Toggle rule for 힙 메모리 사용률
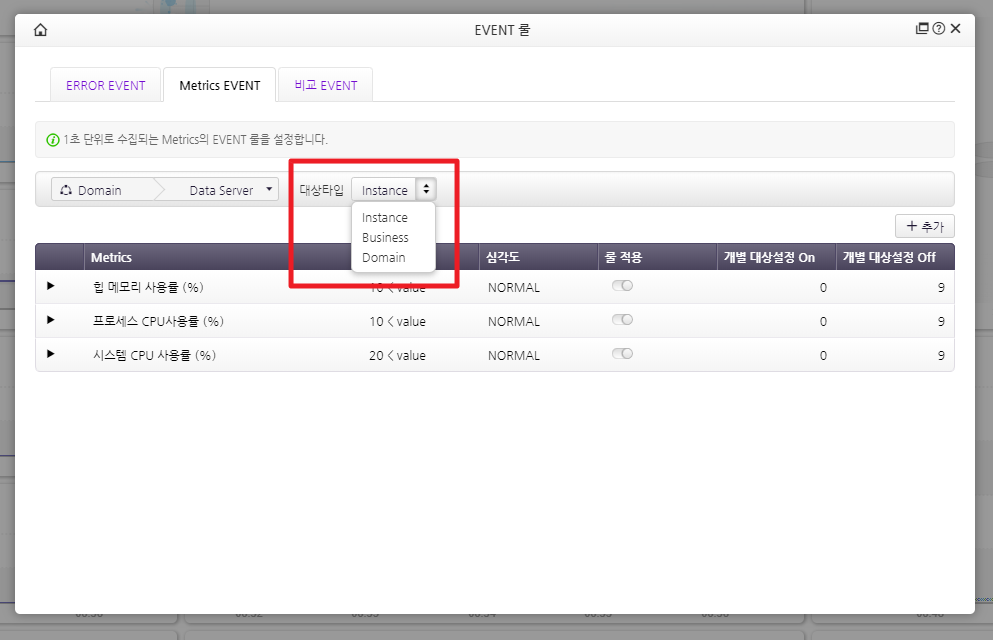Screen dimensions: 993x640 click(x=622, y=286)
